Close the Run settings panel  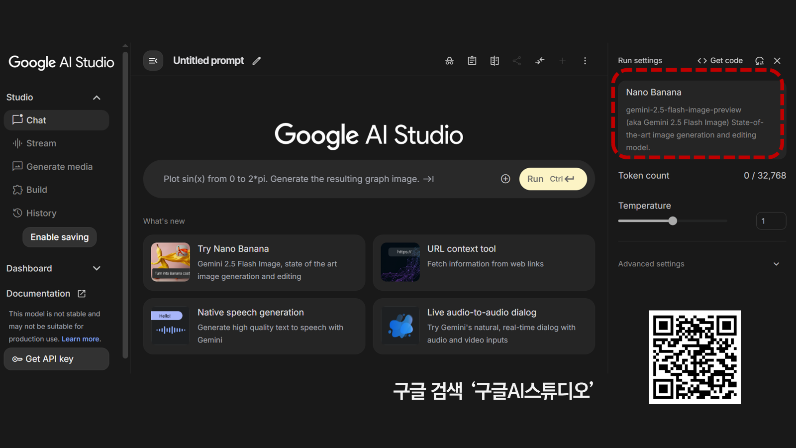pyautogui.click(x=777, y=61)
